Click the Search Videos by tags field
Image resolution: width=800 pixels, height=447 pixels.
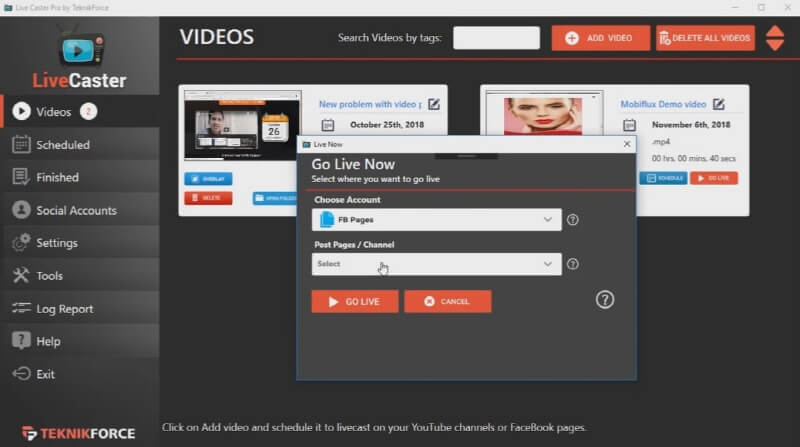click(x=496, y=38)
